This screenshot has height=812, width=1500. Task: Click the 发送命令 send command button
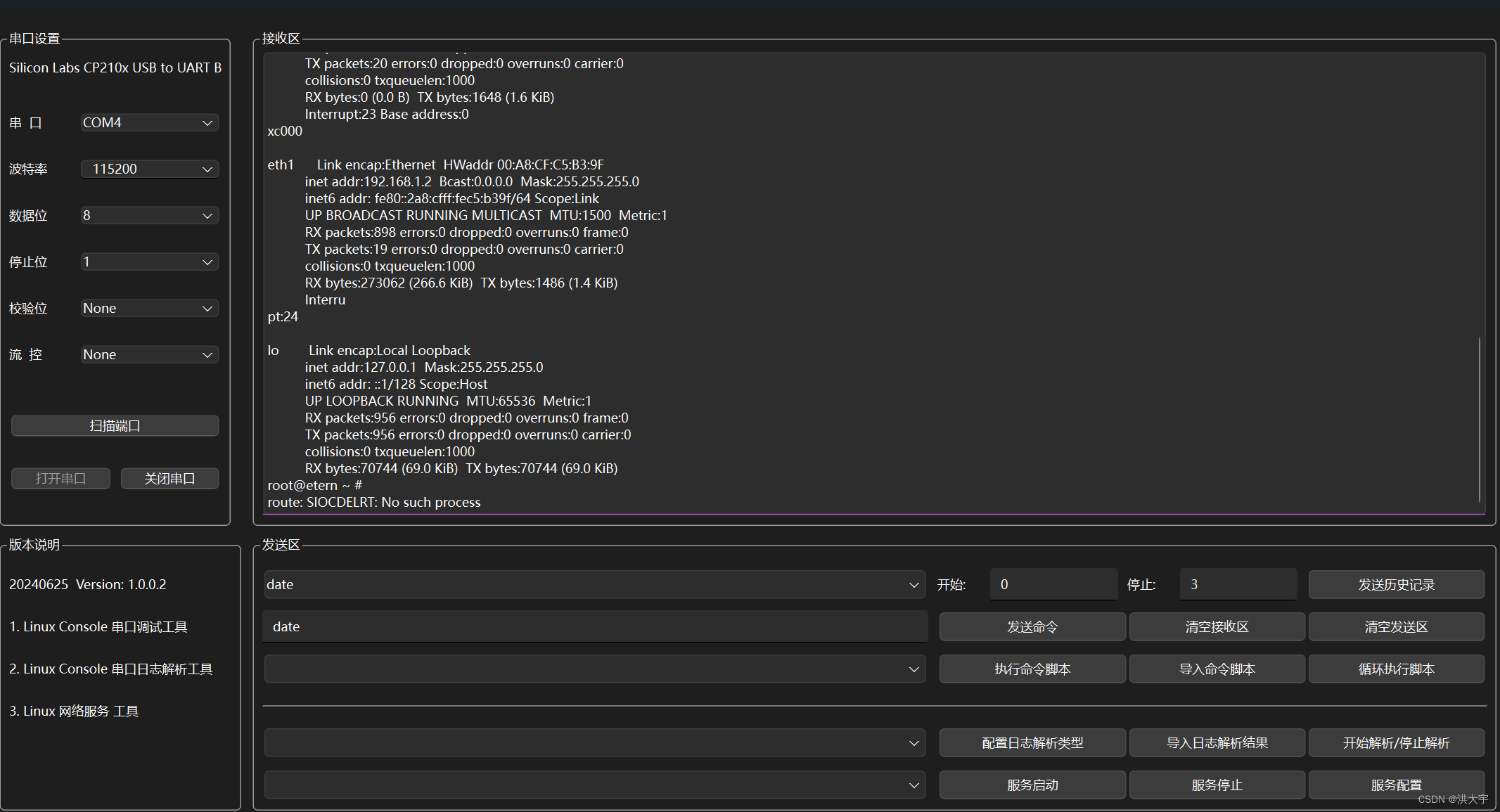1032,626
